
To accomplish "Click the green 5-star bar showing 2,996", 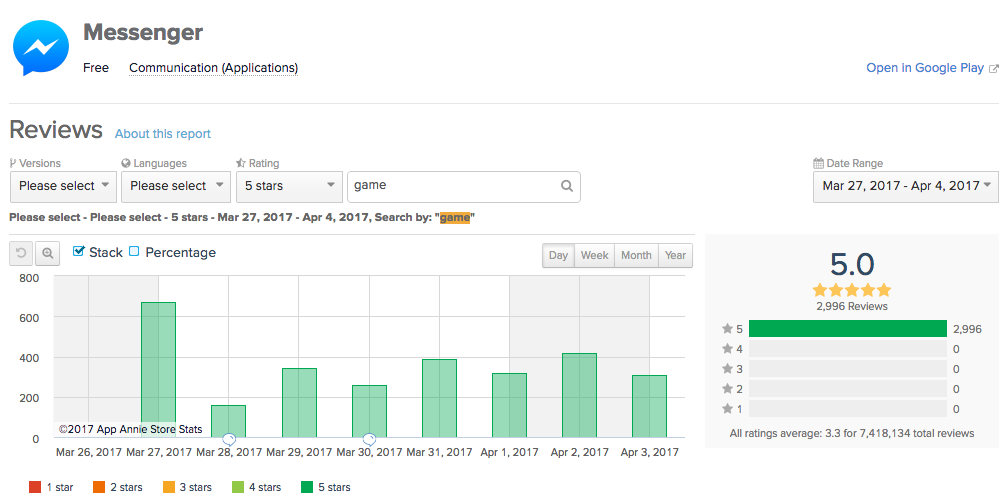I will coord(847,329).
